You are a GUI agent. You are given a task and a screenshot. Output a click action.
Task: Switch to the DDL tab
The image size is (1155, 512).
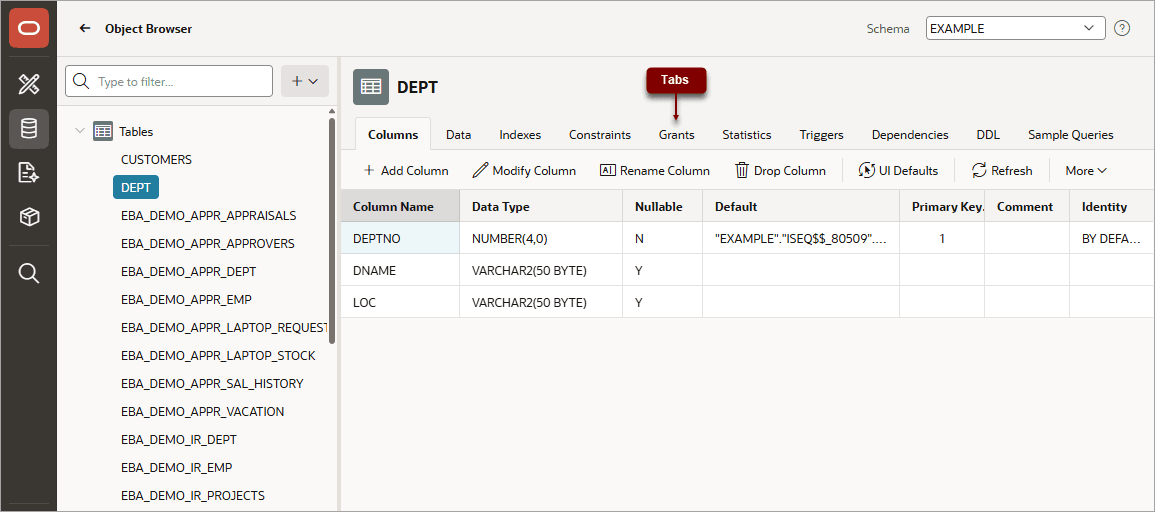988,135
